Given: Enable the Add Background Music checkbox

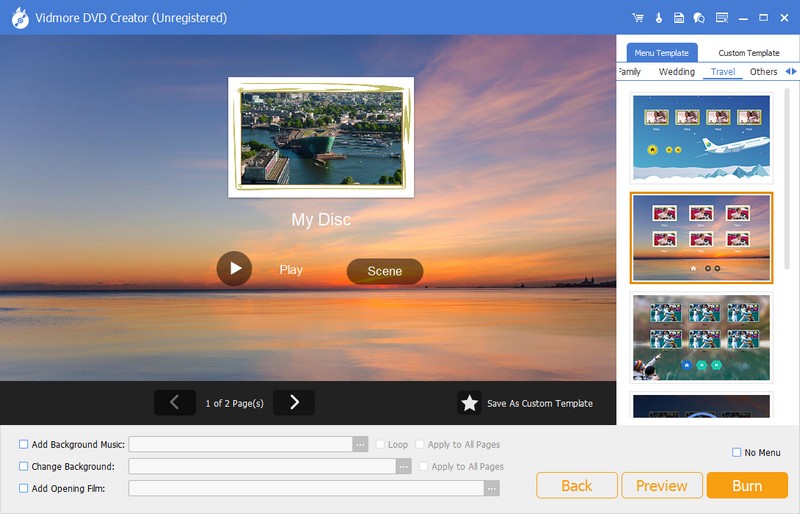Looking at the screenshot, I should [24, 444].
